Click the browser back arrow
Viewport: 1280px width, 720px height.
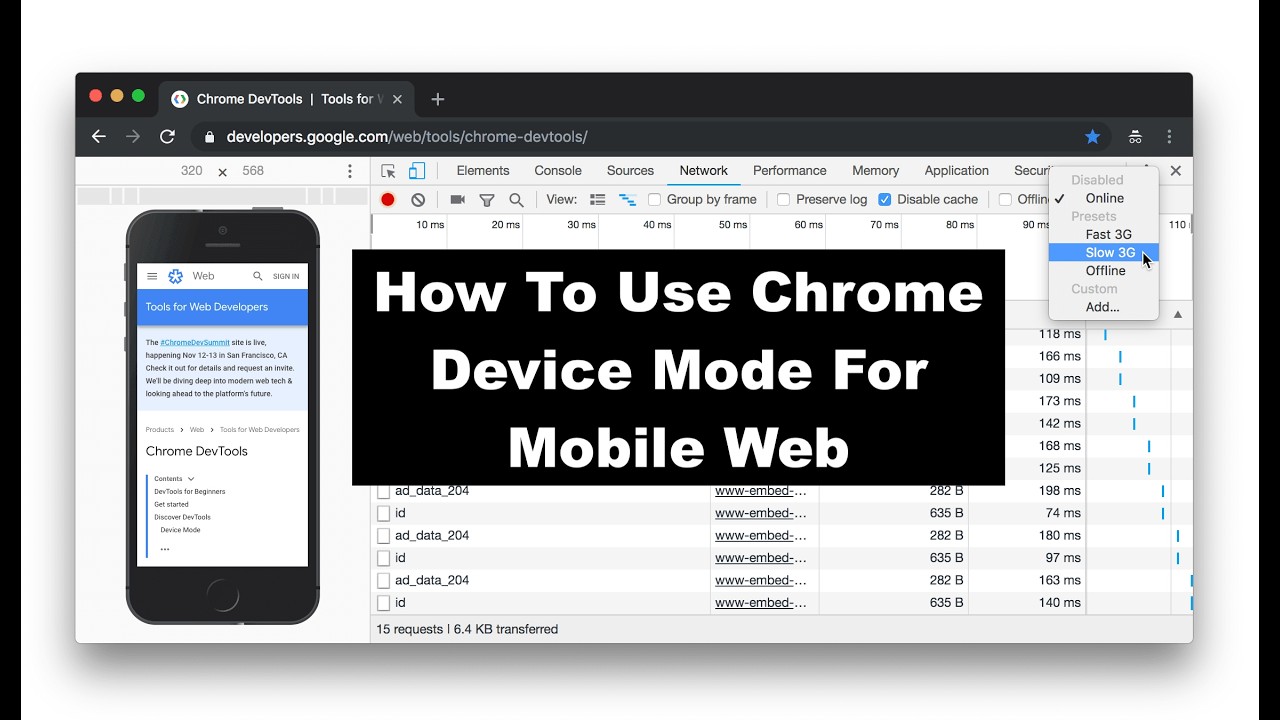point(98,136)
